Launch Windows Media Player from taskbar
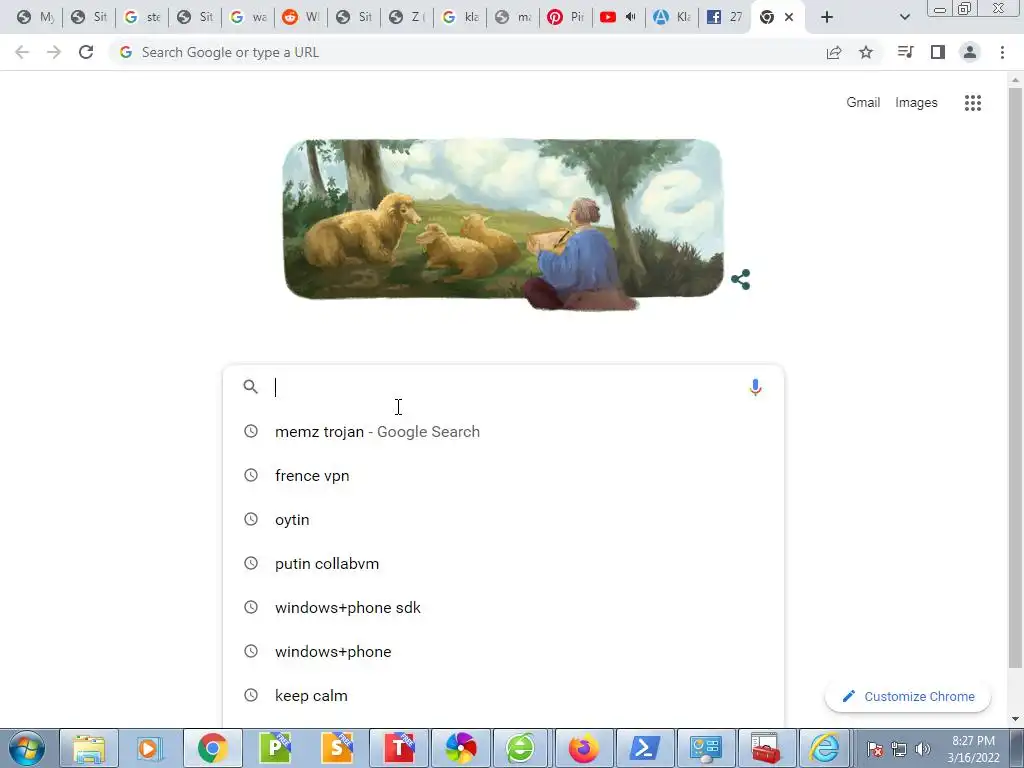 150,748
